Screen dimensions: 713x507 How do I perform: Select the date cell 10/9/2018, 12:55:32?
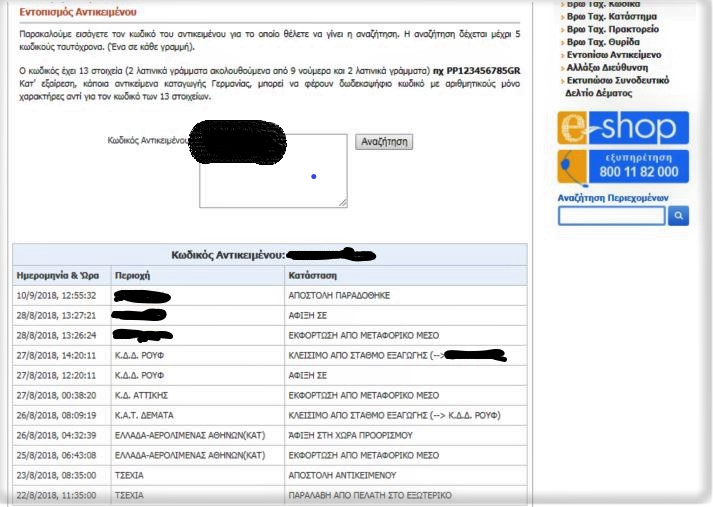tap(56, 296)
